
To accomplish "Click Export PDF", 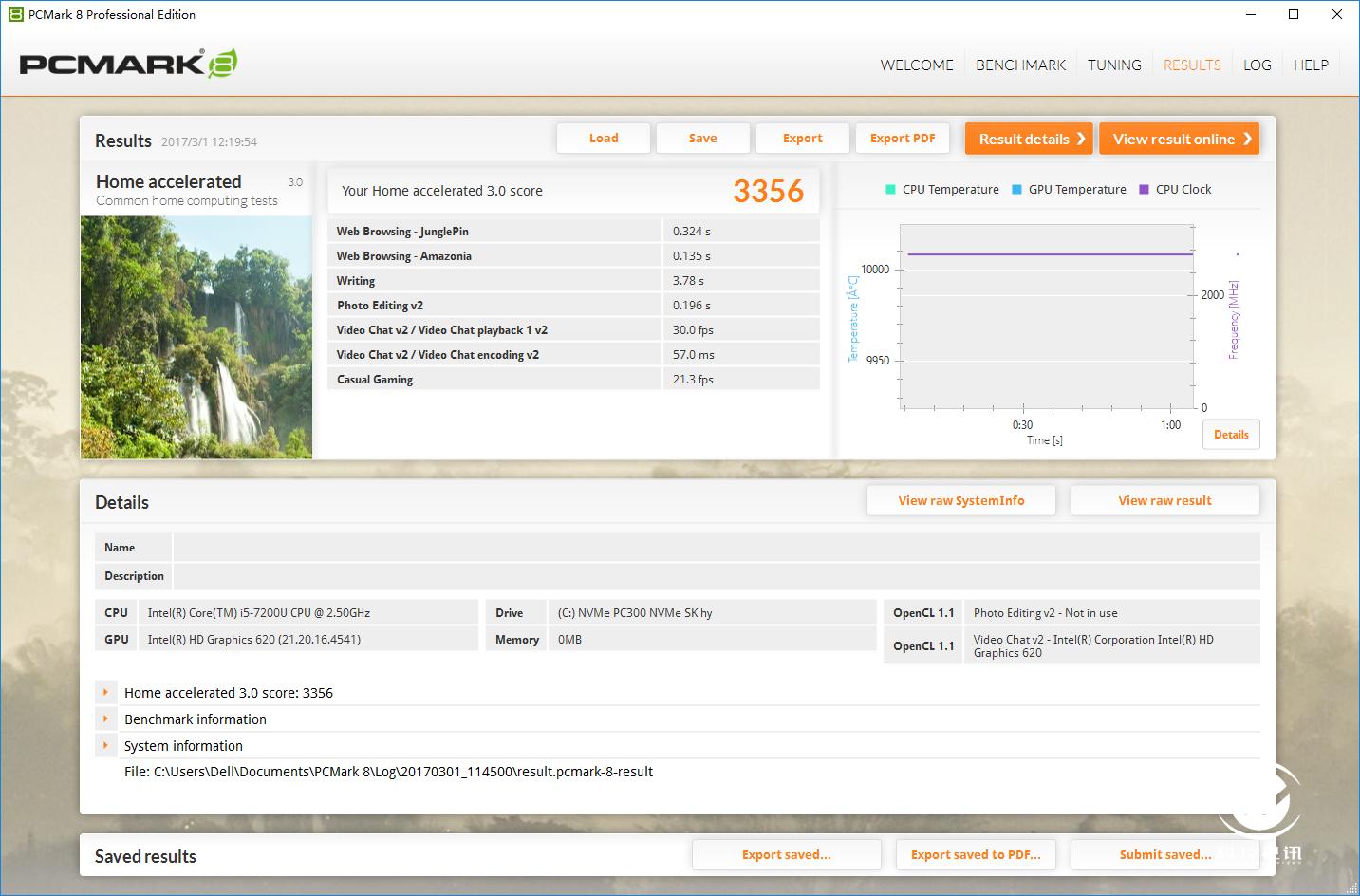I will pyautogui.click(x=903, y=138).
